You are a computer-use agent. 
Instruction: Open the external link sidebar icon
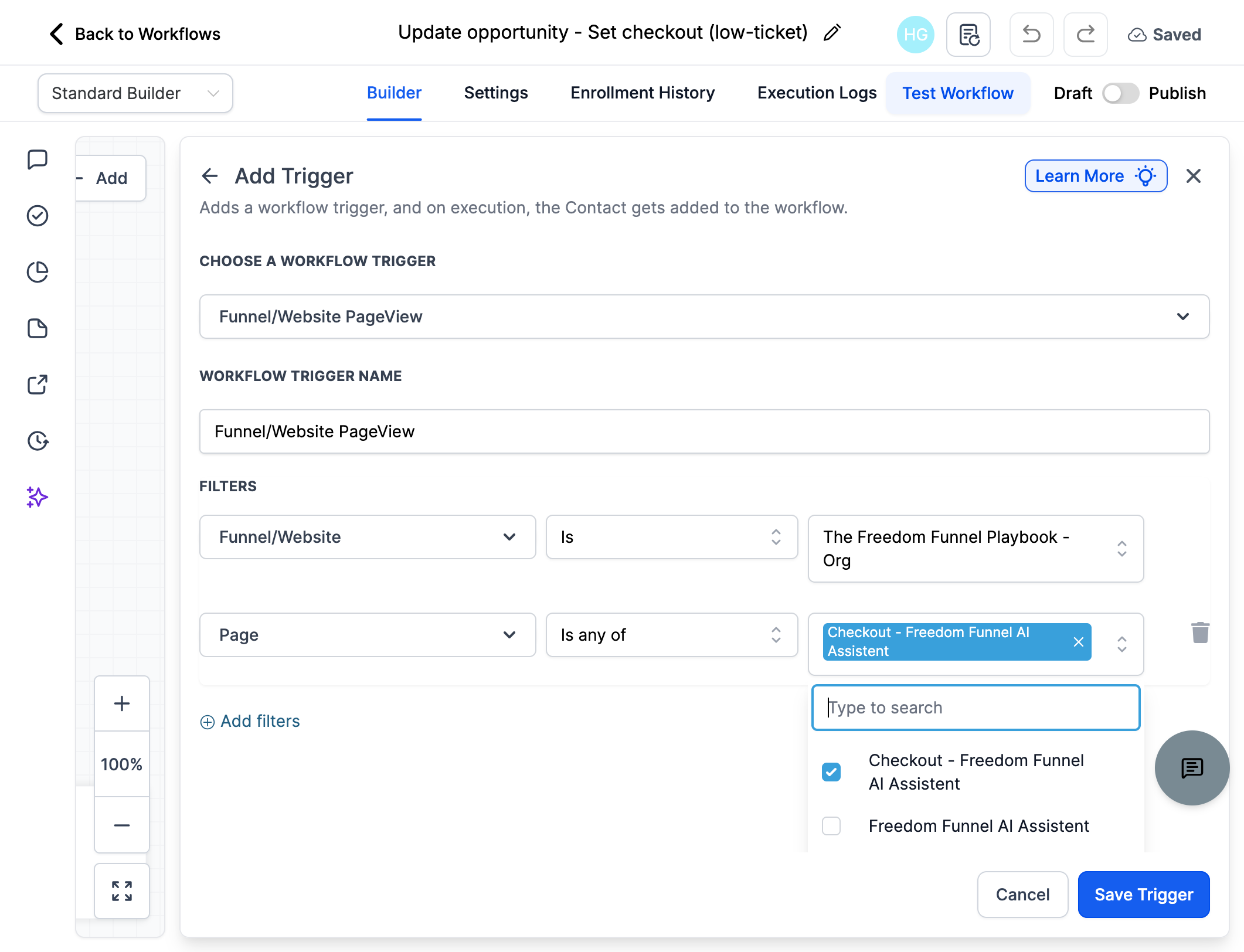pos(38,385)
